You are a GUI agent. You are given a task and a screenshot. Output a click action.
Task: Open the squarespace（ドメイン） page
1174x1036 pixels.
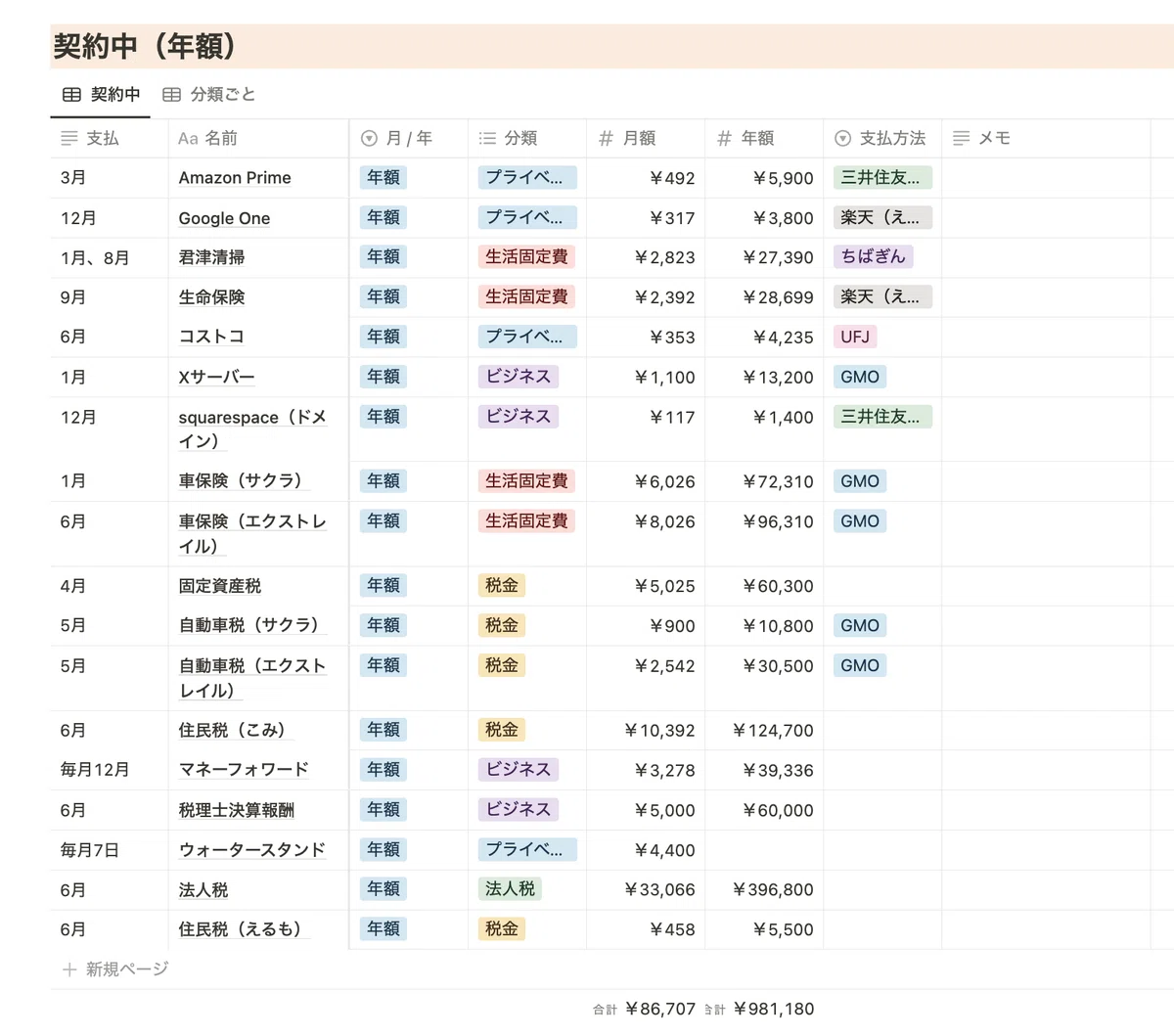tap(252, 428)
